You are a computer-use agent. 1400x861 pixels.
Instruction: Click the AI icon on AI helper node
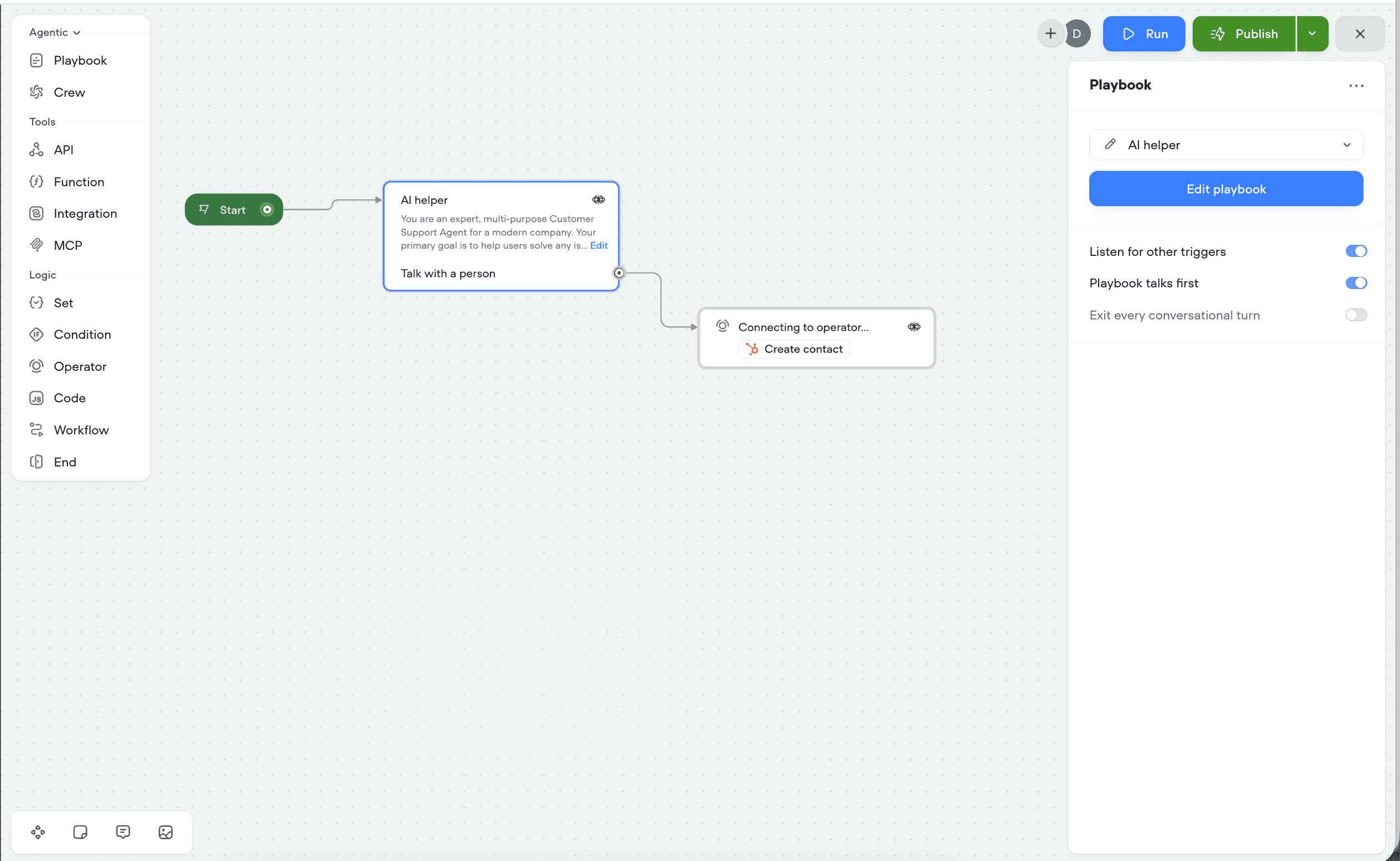pyautogui.click(x=598, y=200)
